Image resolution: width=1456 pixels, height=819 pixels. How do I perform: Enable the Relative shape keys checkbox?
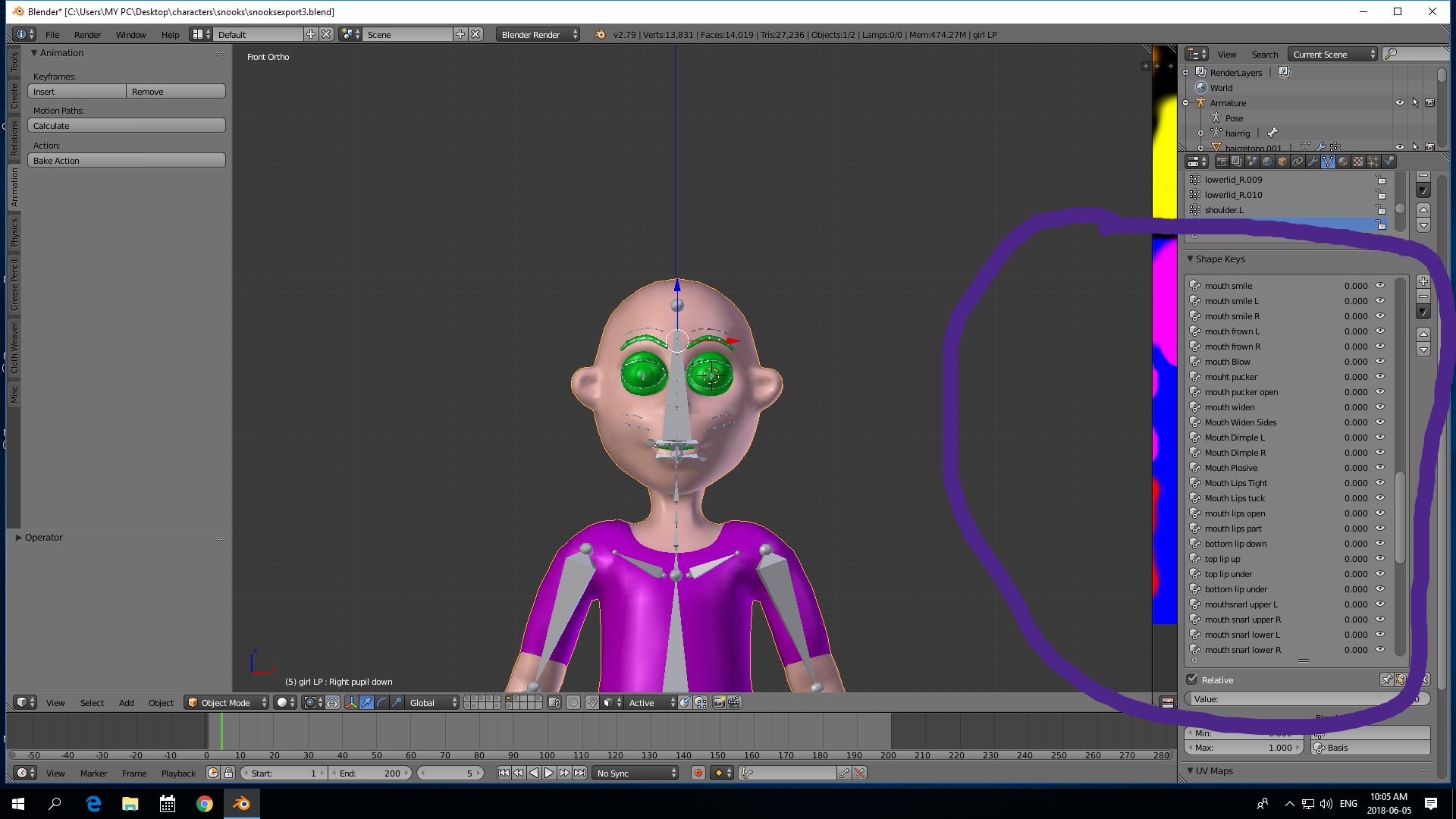pos(1192,679)
